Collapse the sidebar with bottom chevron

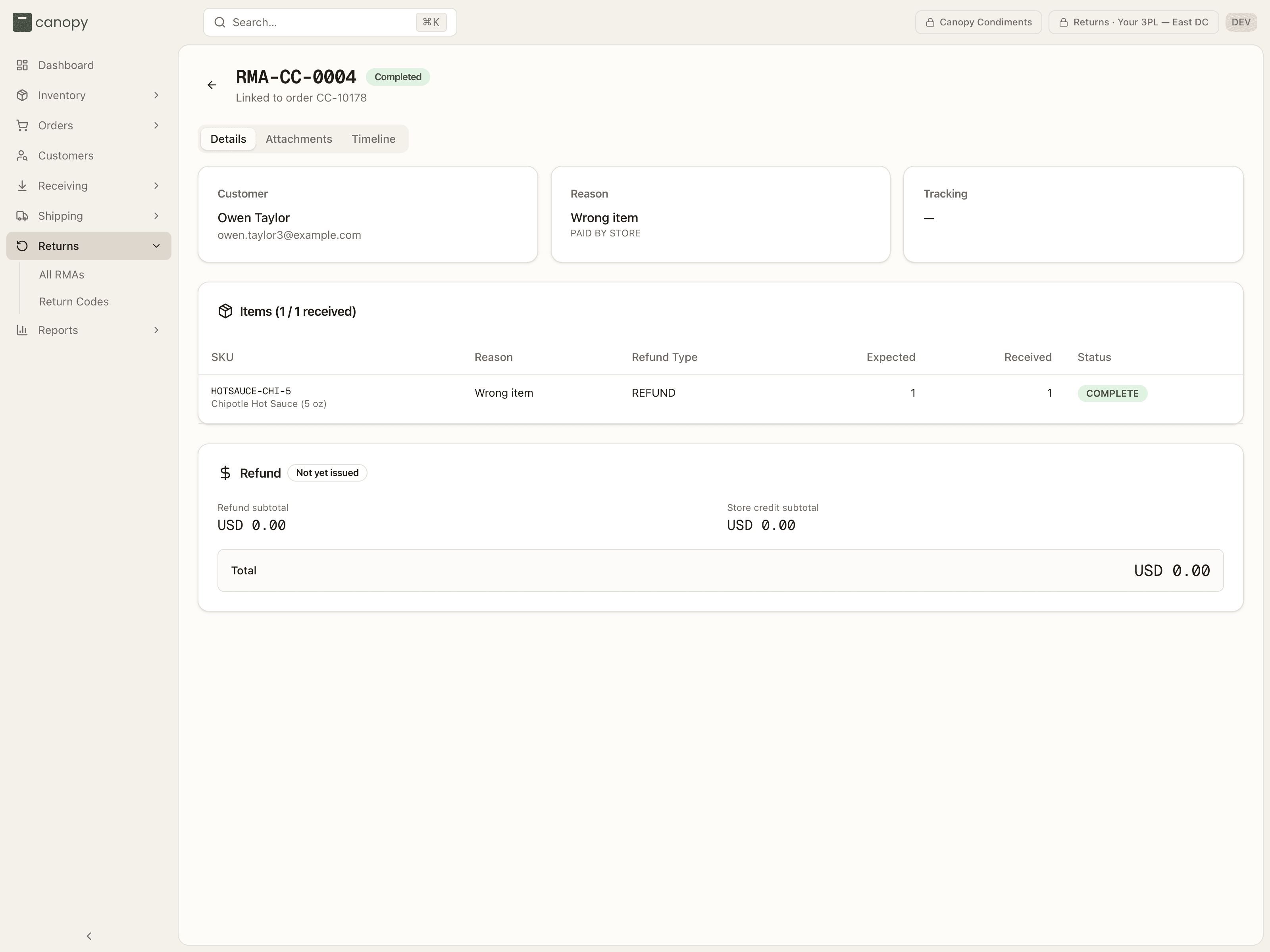(89, 936)
